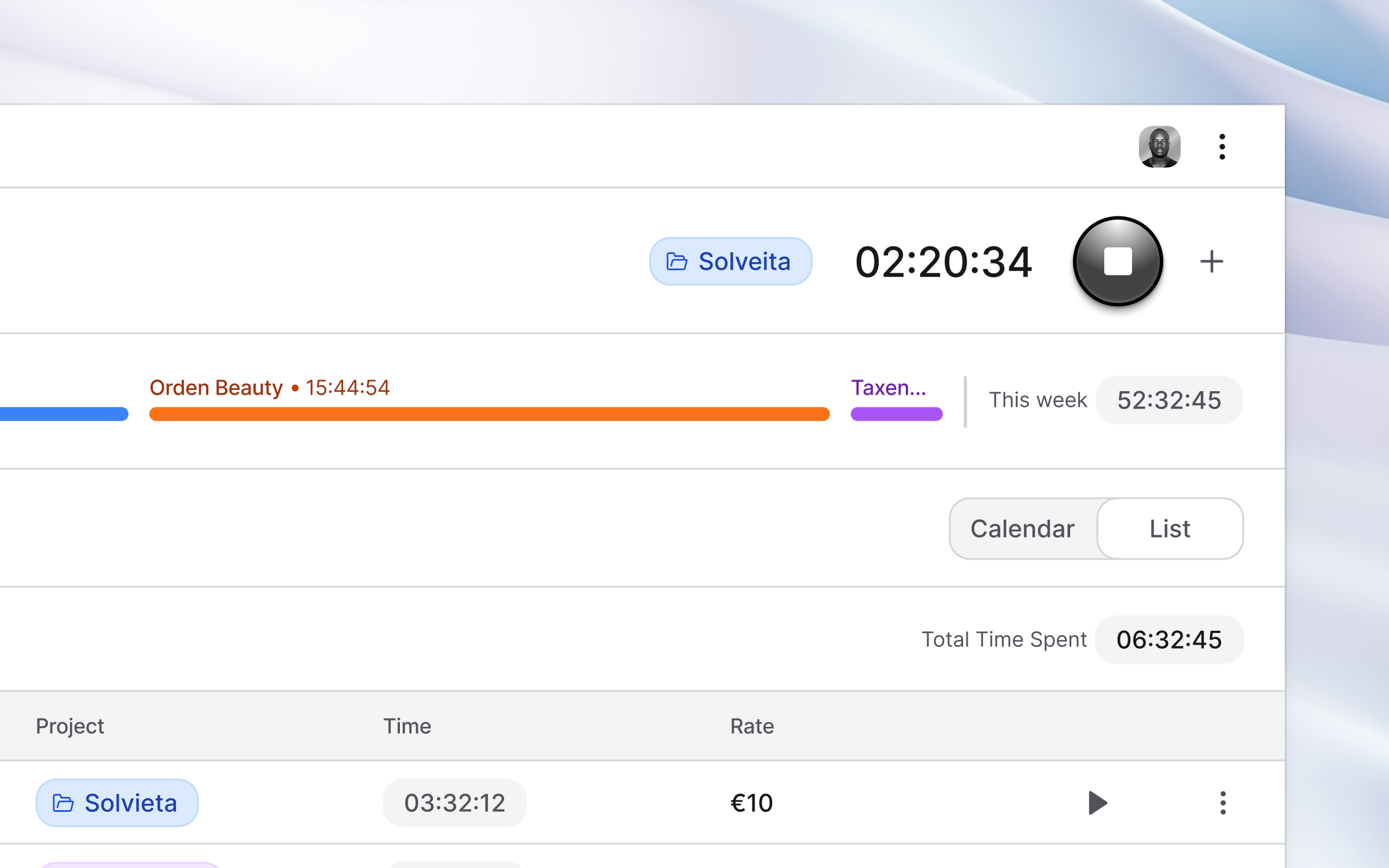Select the Rate column header
Image resolution: width=1389 pixels, height=868 pixels.
[x=752, y=726]
